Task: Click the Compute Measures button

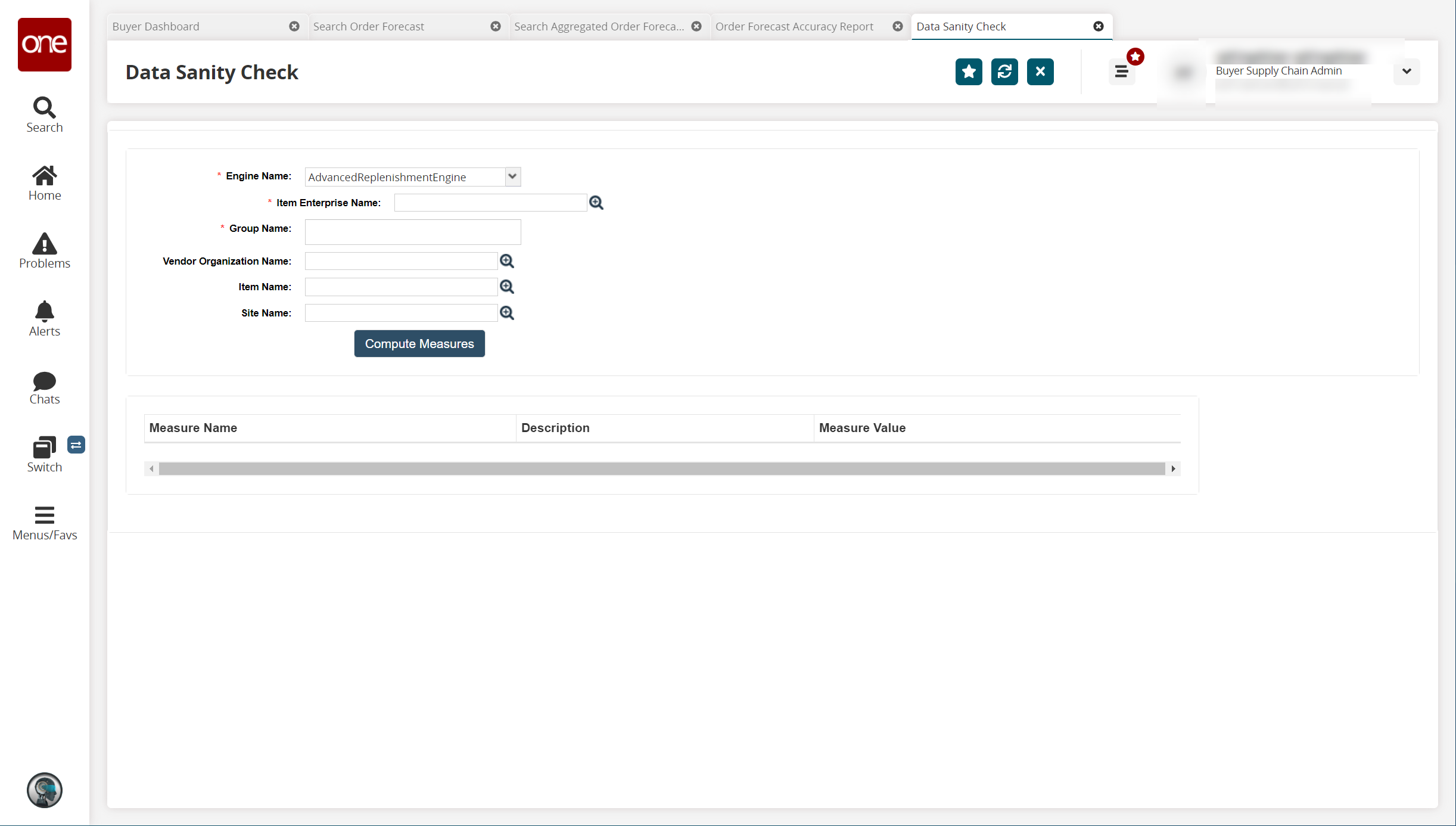Action: coord(419,344)
